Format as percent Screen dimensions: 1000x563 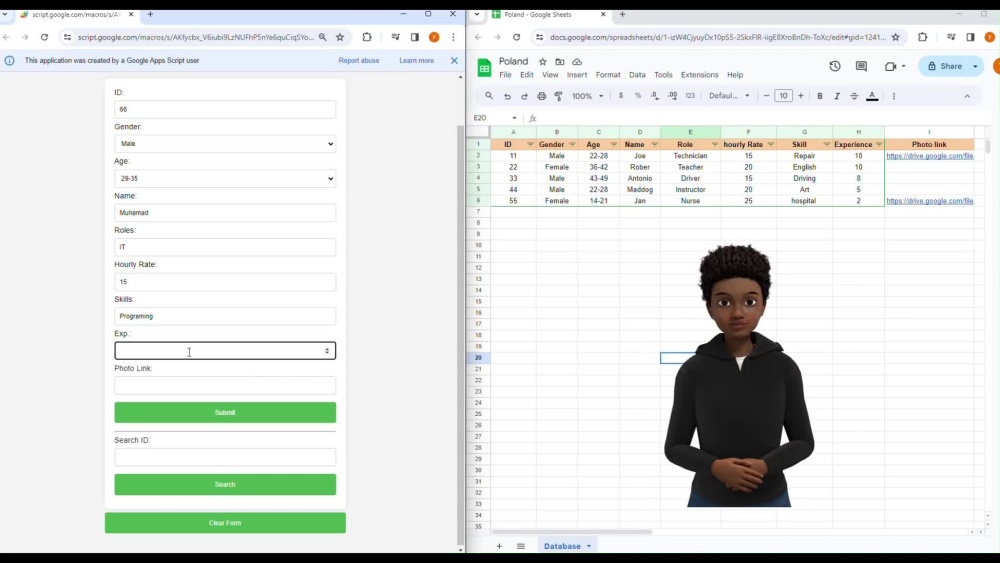638,96
